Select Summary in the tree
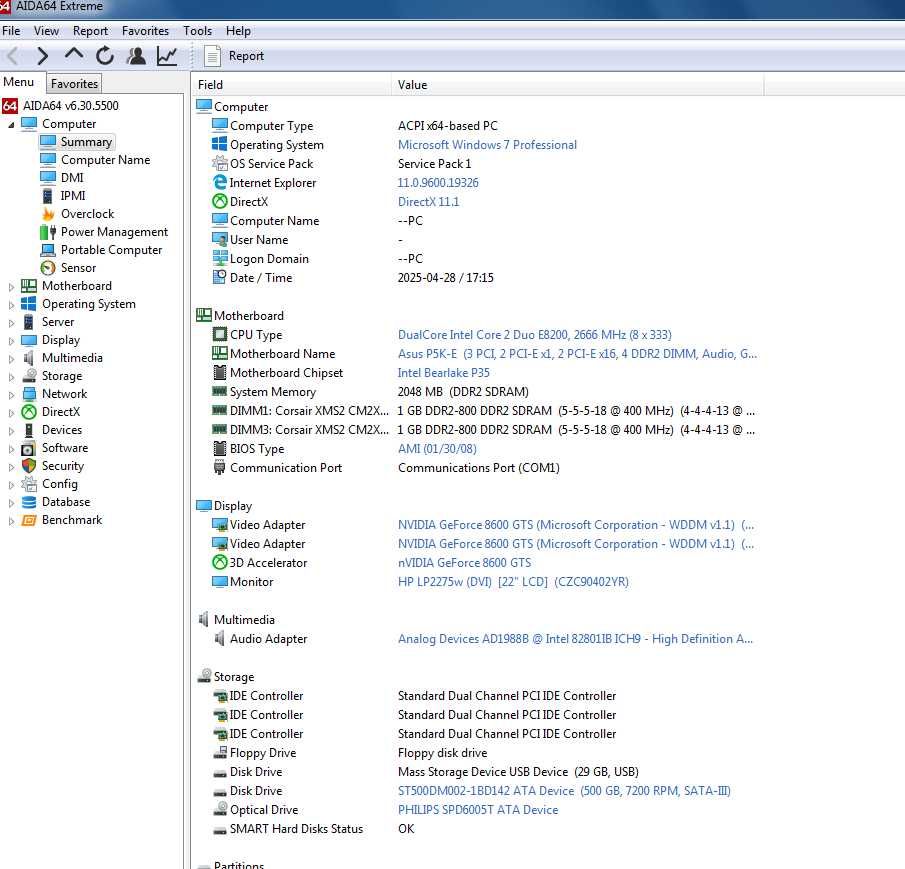The width and height of the screenshot is (905, 869). [86, 142]
